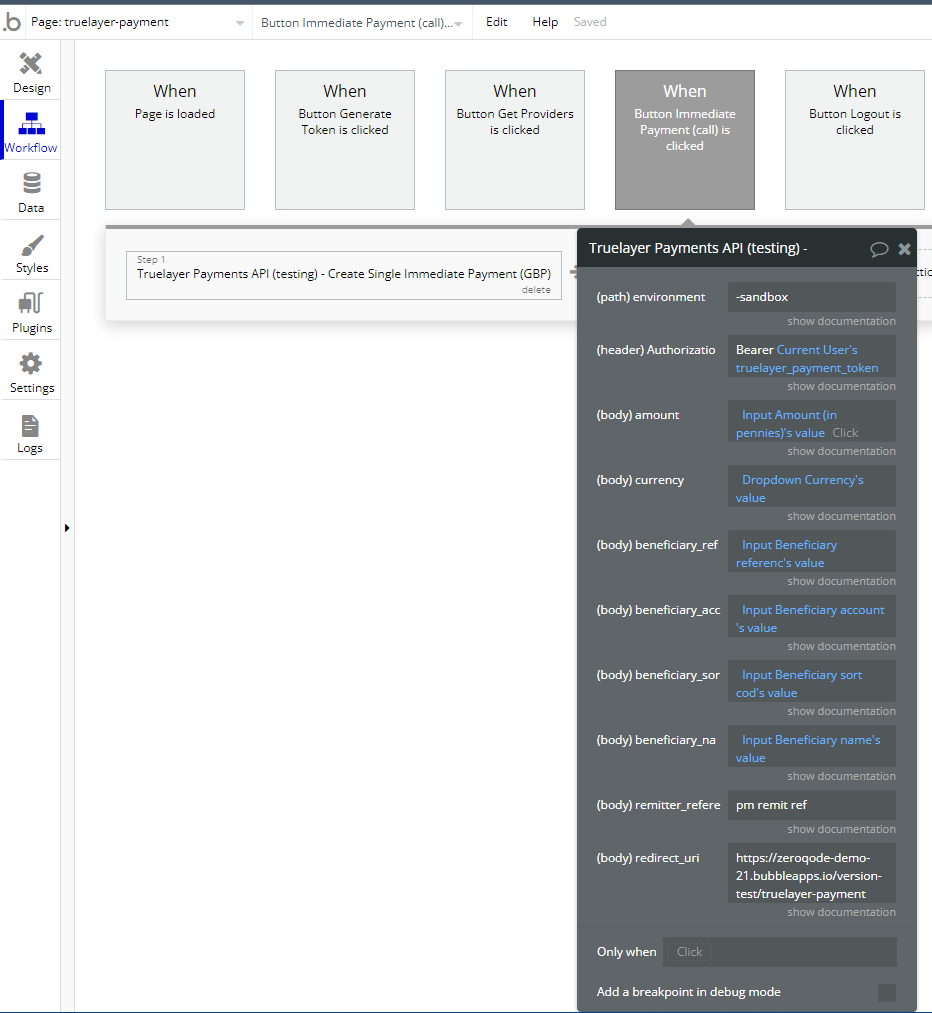Select the Button Immediate Payment (call) event
The width and height of the screenshot is (932, 1013).
click(685, 140)
